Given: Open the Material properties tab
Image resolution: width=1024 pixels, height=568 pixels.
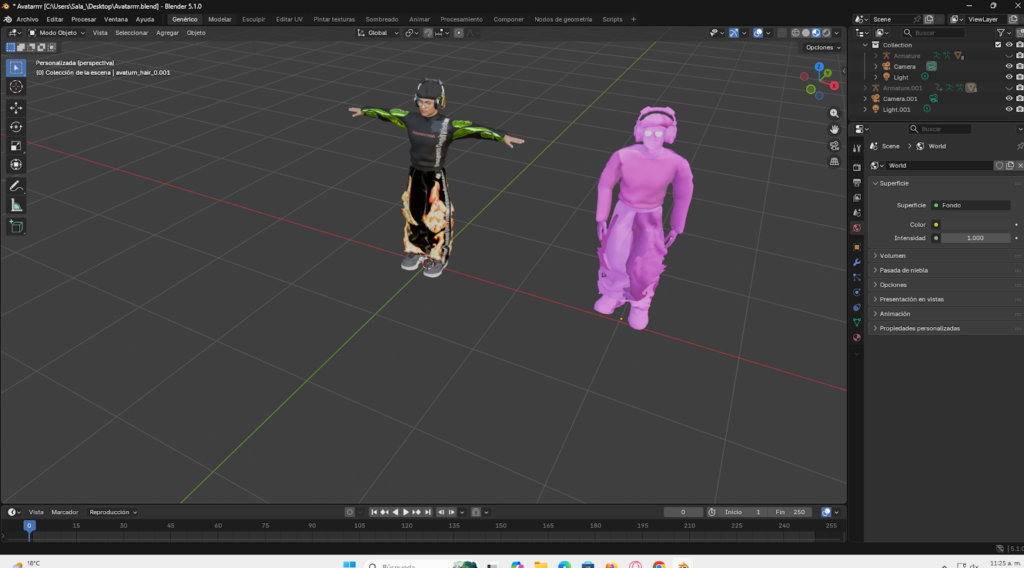Looking at the screenshot, I should [857, 338].
